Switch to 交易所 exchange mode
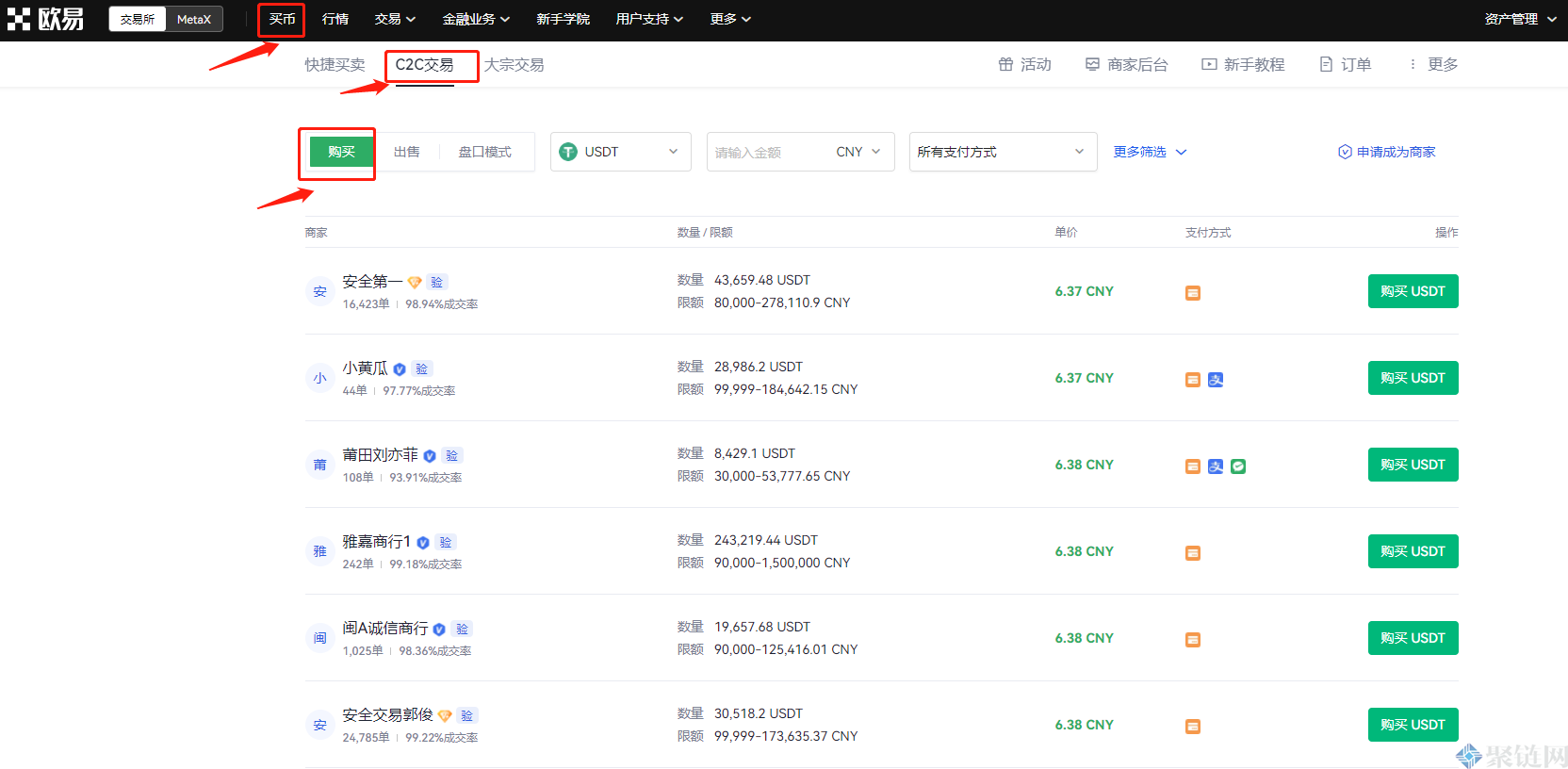This screenshot has height=769, width=1568. [138, 19]
